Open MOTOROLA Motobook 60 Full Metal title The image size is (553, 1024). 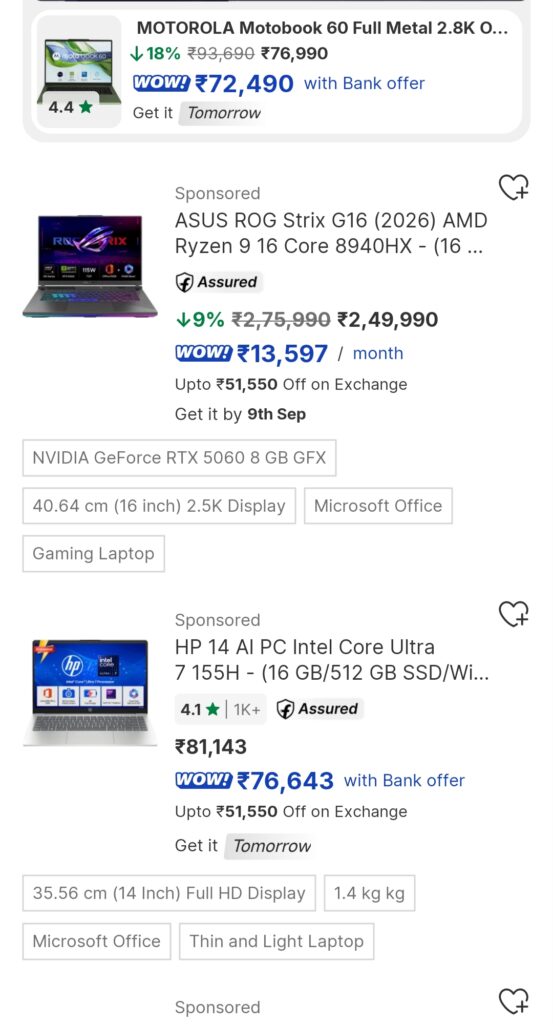click(322, 28)
